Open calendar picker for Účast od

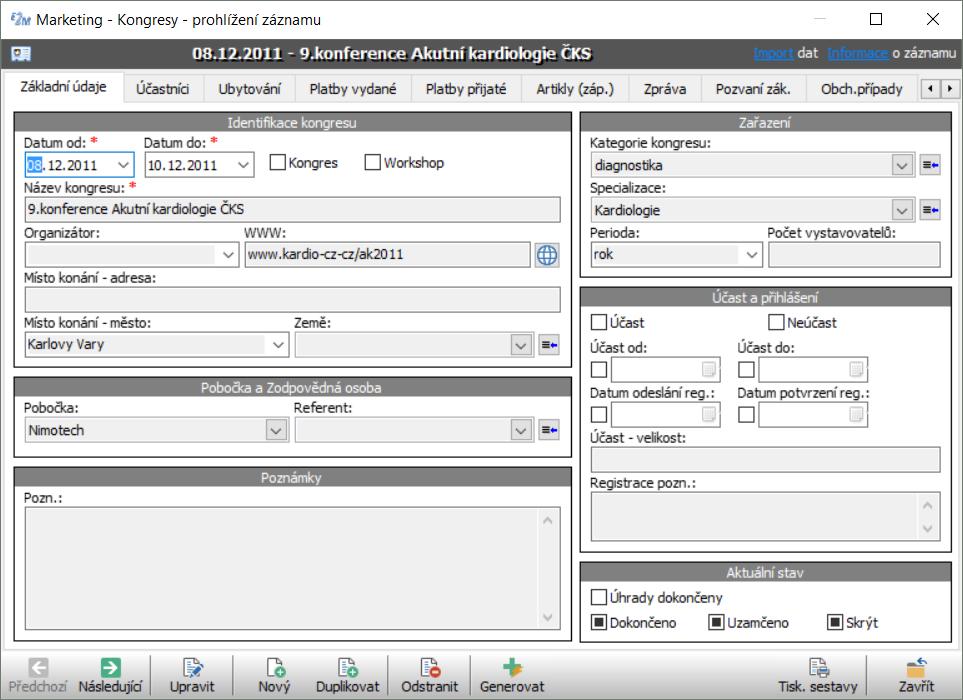pos(709,369)
